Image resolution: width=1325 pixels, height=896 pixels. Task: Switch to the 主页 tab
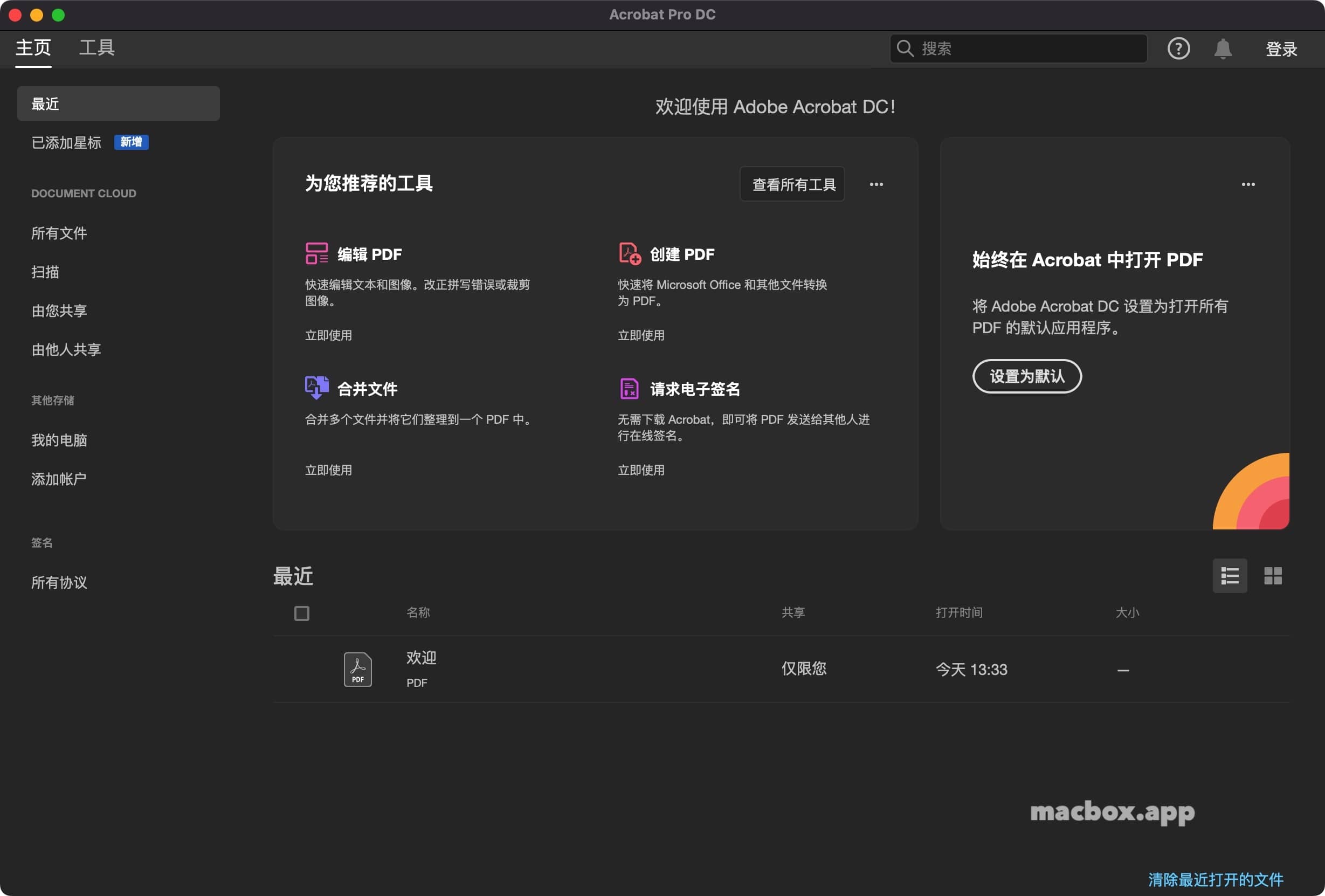coord(33,47)
